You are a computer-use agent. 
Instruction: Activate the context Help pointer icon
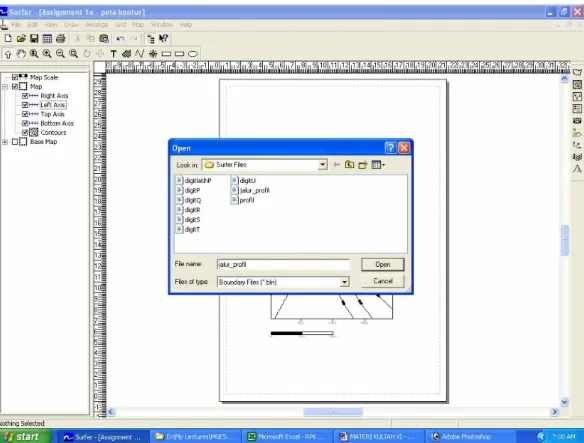click(164, 38)
